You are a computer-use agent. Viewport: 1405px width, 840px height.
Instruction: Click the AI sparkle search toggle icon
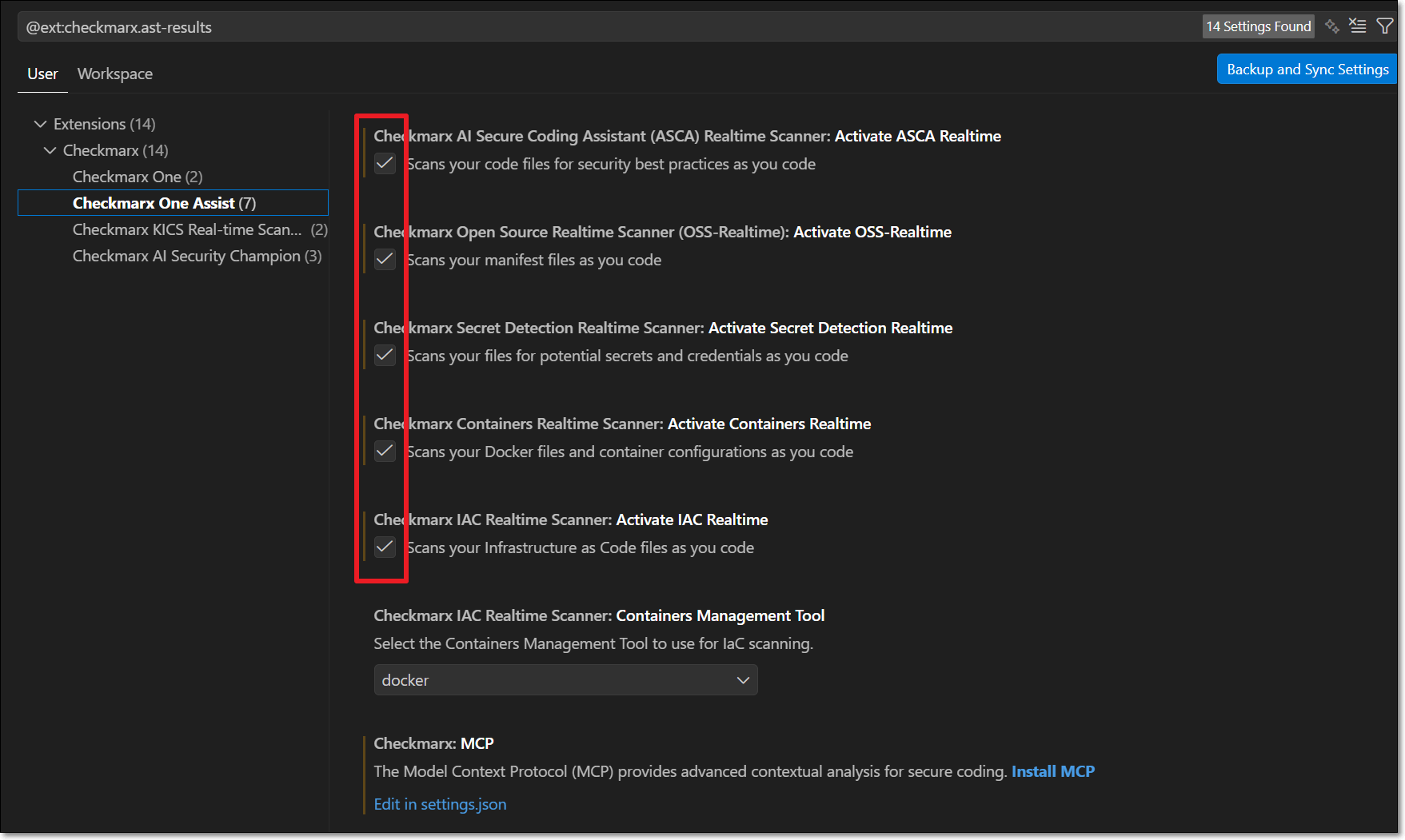[1331, 26]
